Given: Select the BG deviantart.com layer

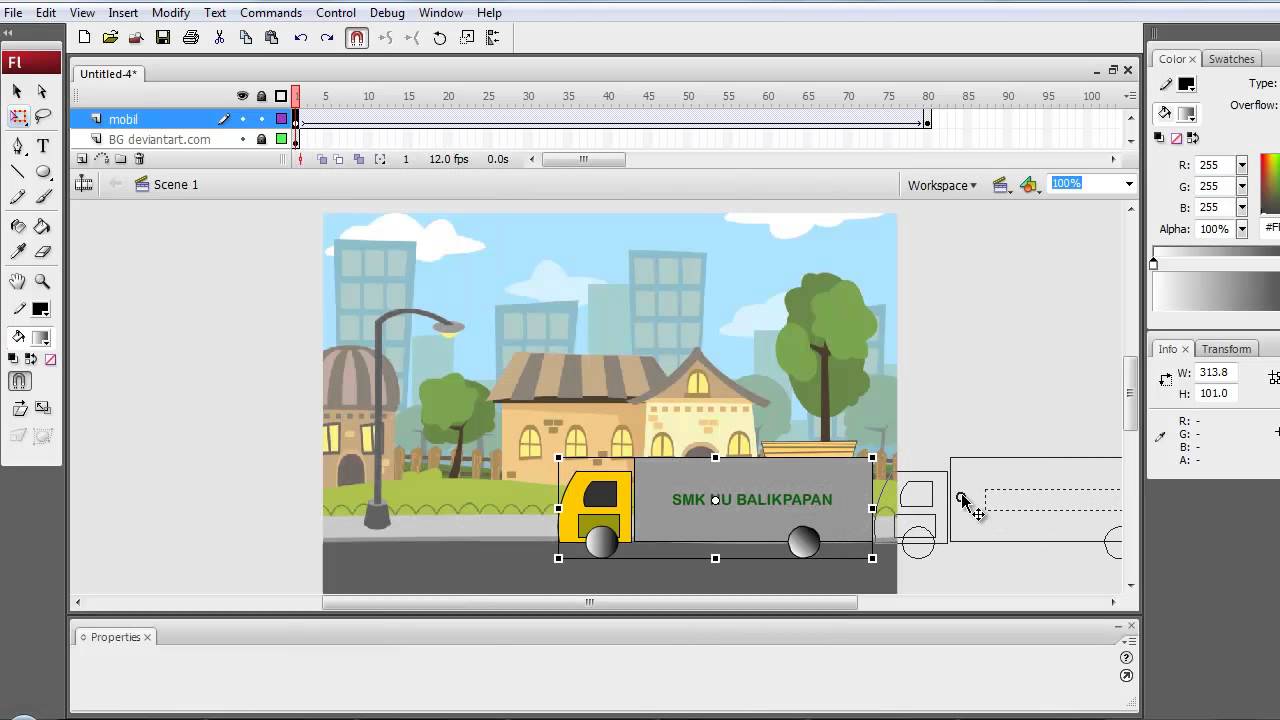Looking at the screenshot, I should pos(159,139).
